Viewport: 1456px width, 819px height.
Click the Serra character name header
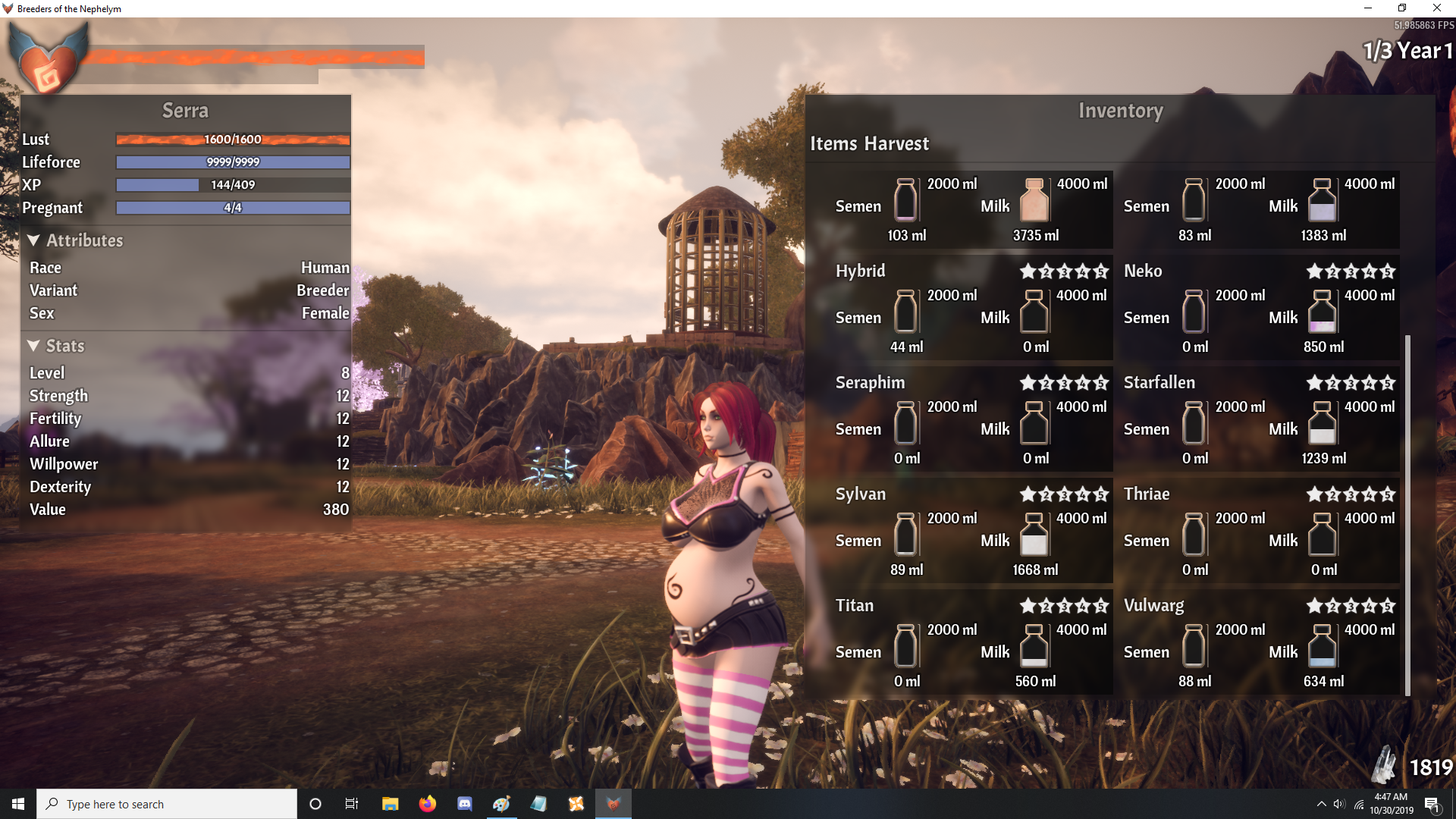(x=185, y=111)
